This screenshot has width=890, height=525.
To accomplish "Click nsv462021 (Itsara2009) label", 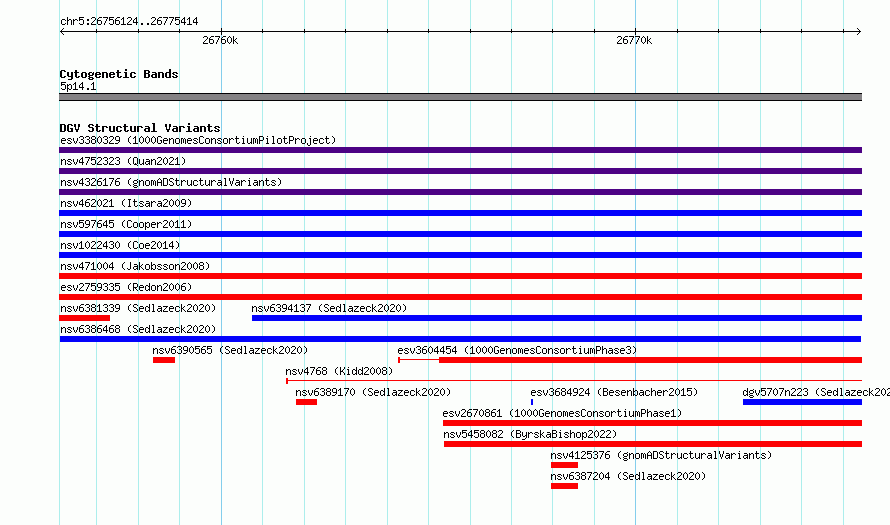I will coord(126,203).
